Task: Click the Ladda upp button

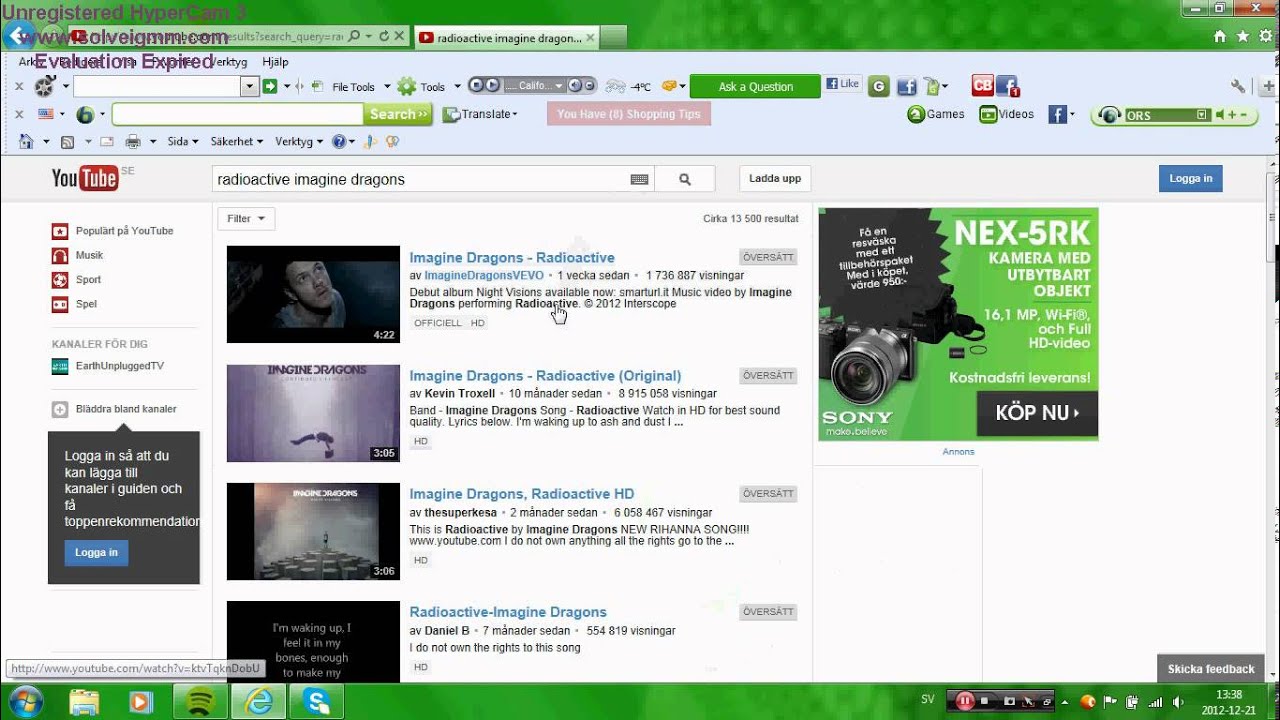Action: (775, 179)
